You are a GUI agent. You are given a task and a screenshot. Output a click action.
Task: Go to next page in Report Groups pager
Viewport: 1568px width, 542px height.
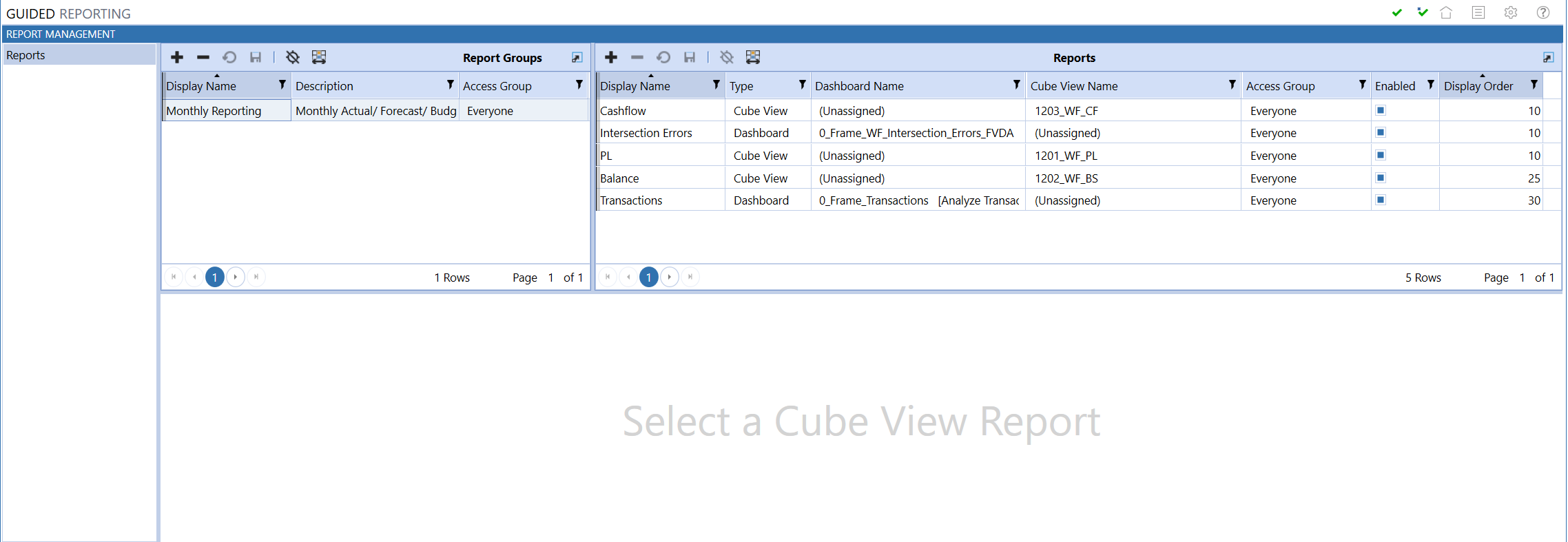(x=236, y=277)
